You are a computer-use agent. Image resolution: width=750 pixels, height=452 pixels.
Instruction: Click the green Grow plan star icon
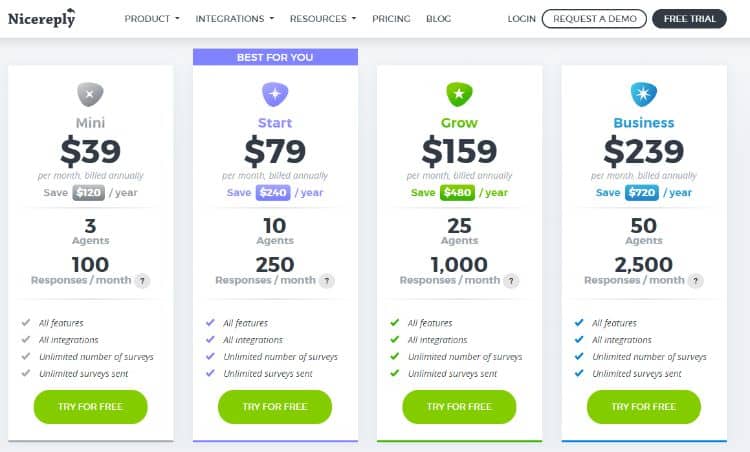coord(459,95)
